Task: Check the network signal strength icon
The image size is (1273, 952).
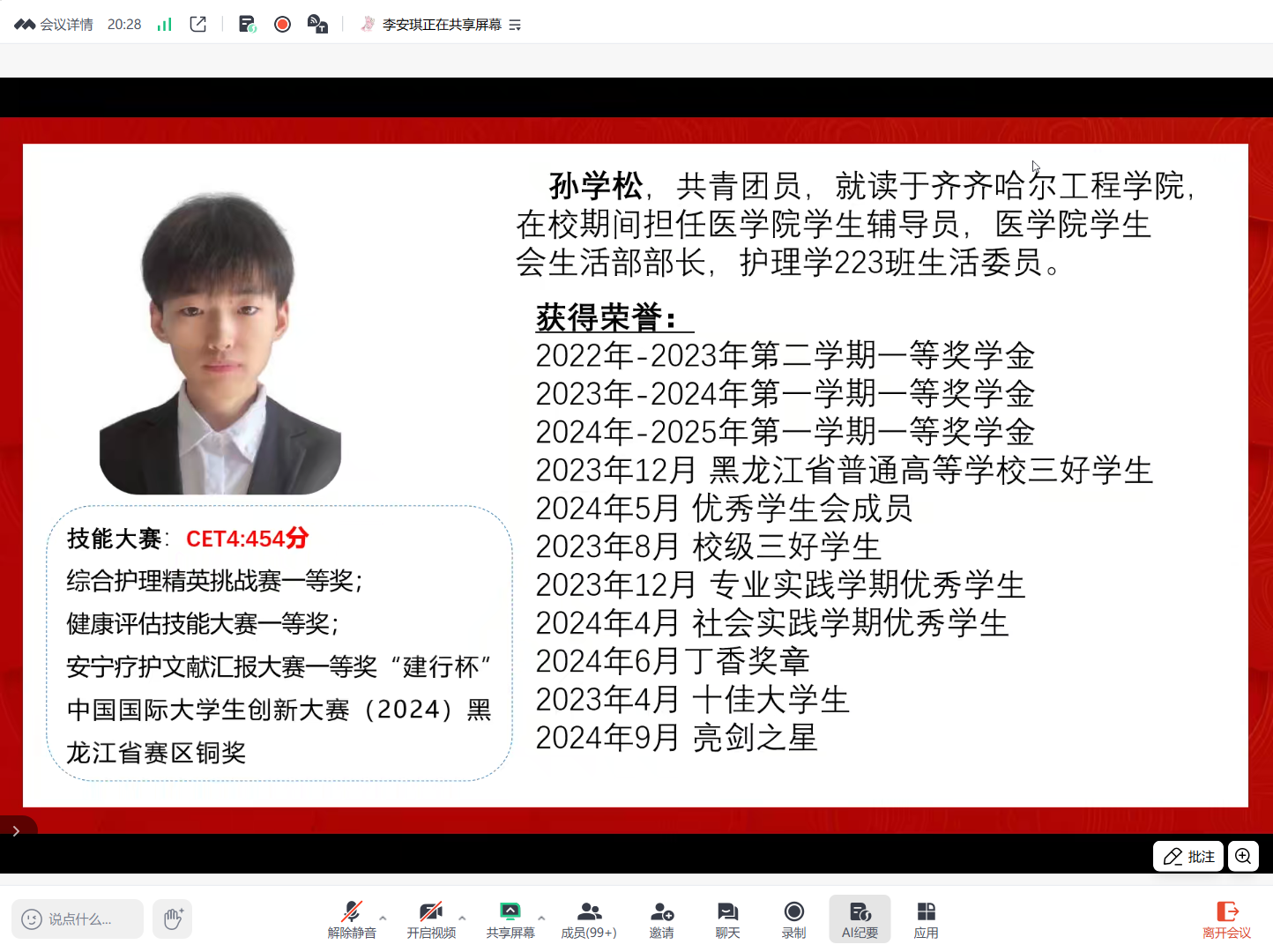Action: (164, 25)
